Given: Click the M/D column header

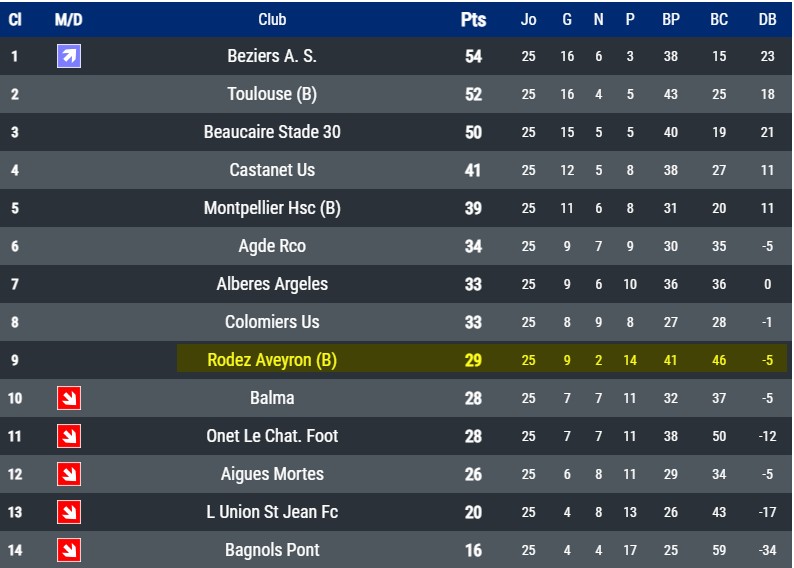Looking at the screenshot, I should [x=69, y=19].
